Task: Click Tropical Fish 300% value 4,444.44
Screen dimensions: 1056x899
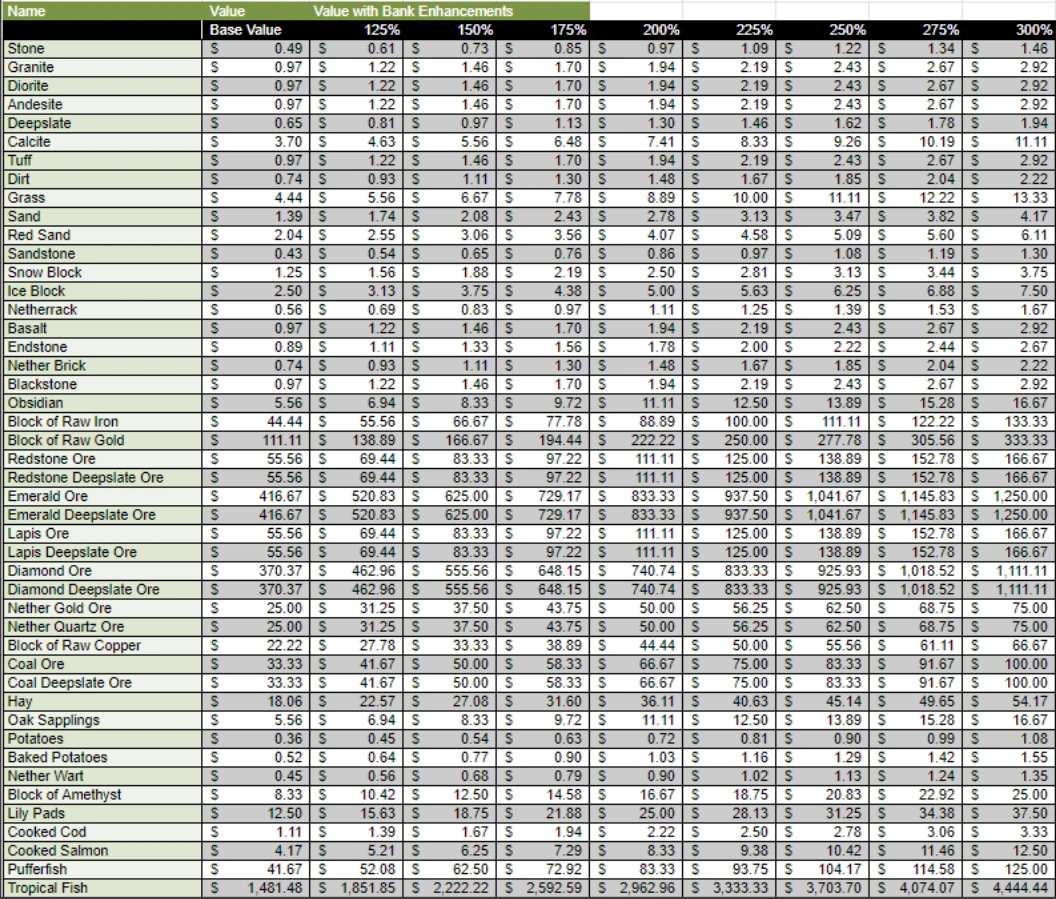Action: (x=1009, y=888)
